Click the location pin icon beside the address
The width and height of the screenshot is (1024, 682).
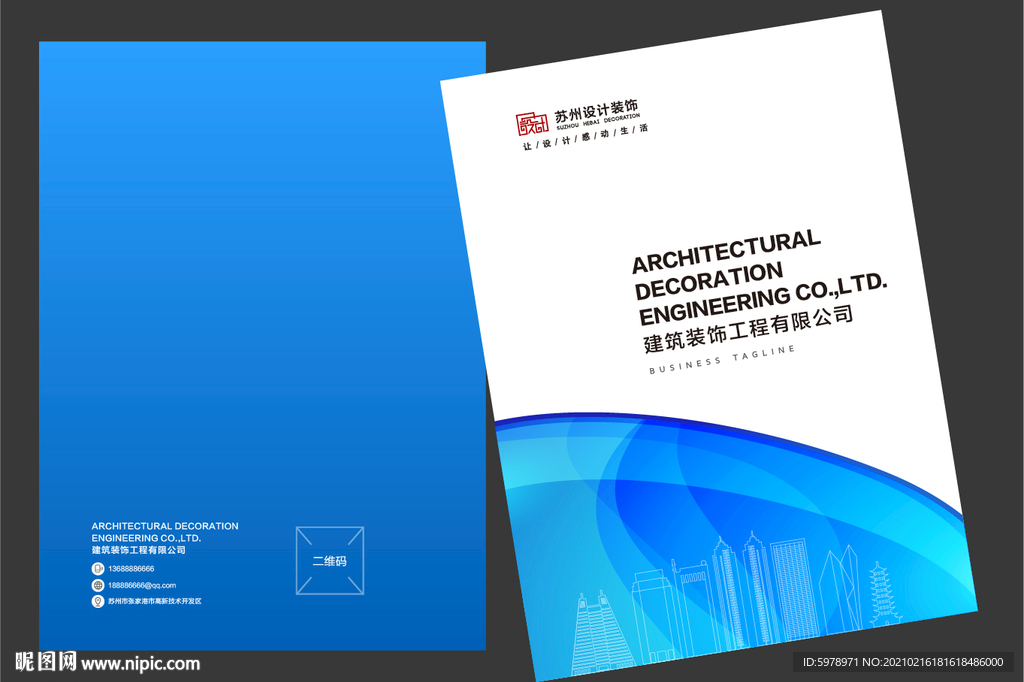pyautogui.click(x=98, y=601)
